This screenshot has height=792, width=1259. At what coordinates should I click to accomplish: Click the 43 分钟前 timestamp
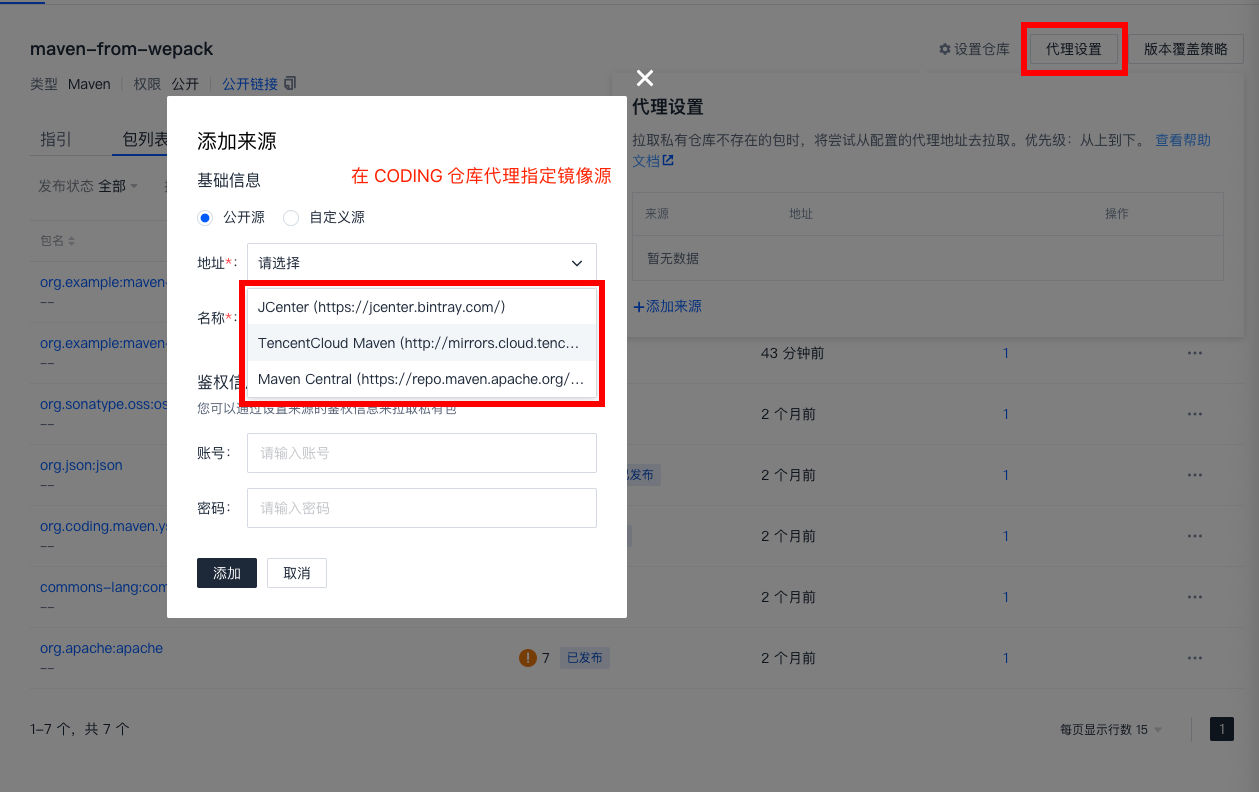pyautogui.click(x=792, y=353)
